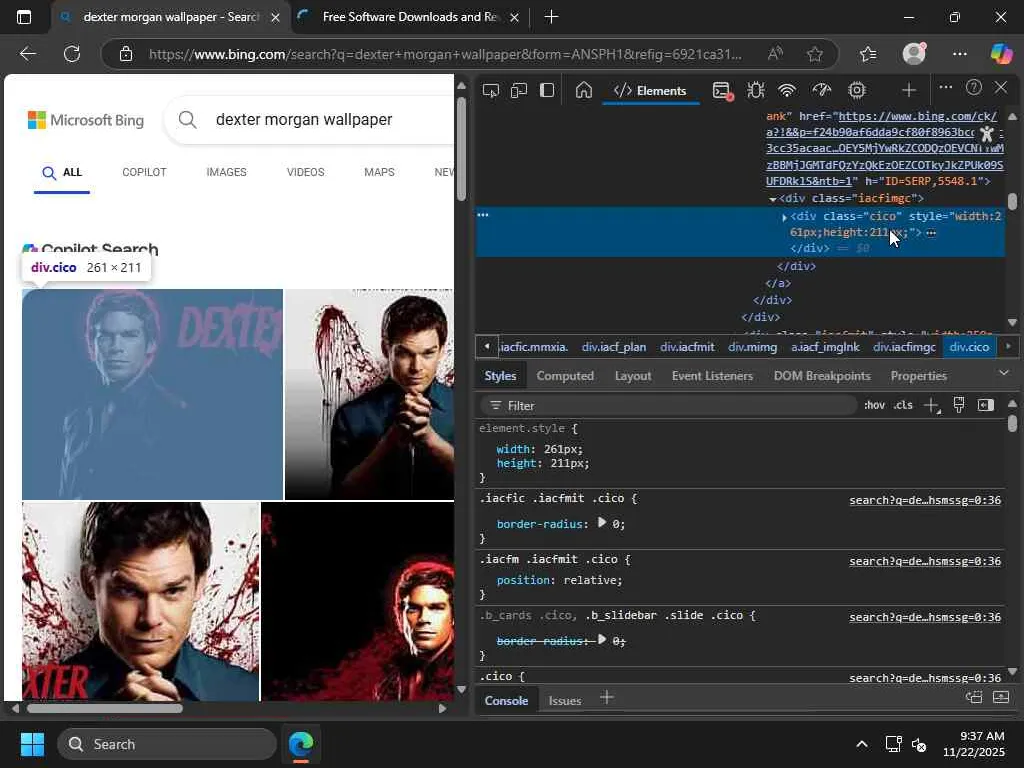Expand the div class cico node
Viewport: 1024px width, 768px height.
[x=784, y=217]
